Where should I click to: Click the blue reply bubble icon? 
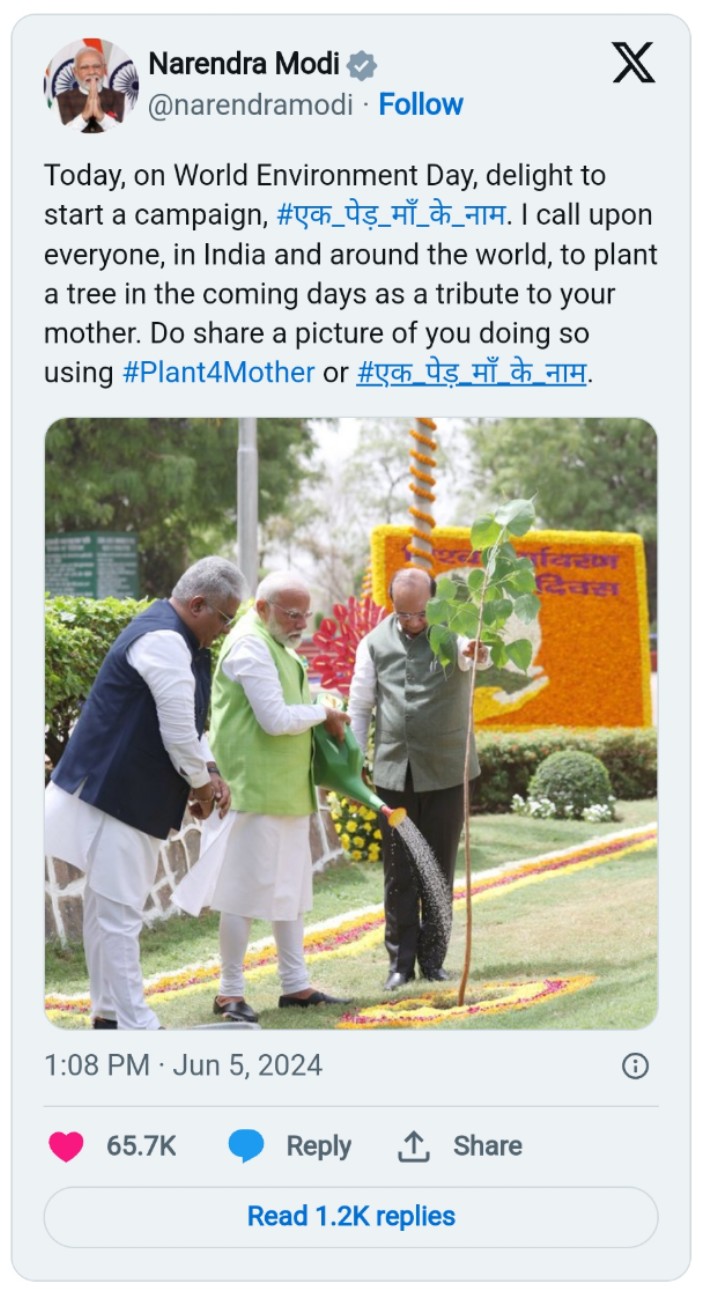pyautogui.click(x=246, y=1146)
